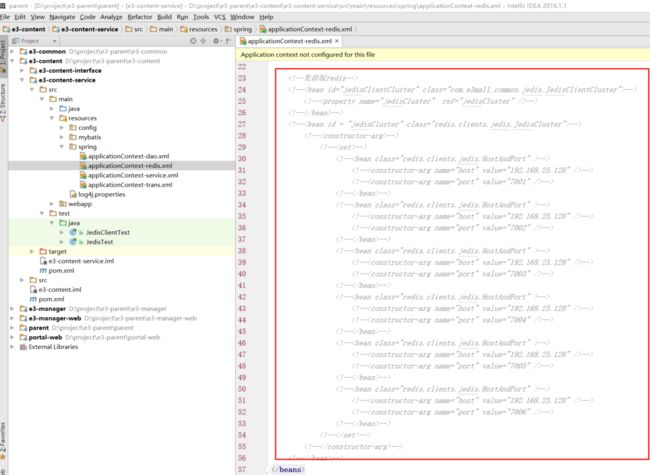Expand the webapp folder arrow

coord(52,204)
